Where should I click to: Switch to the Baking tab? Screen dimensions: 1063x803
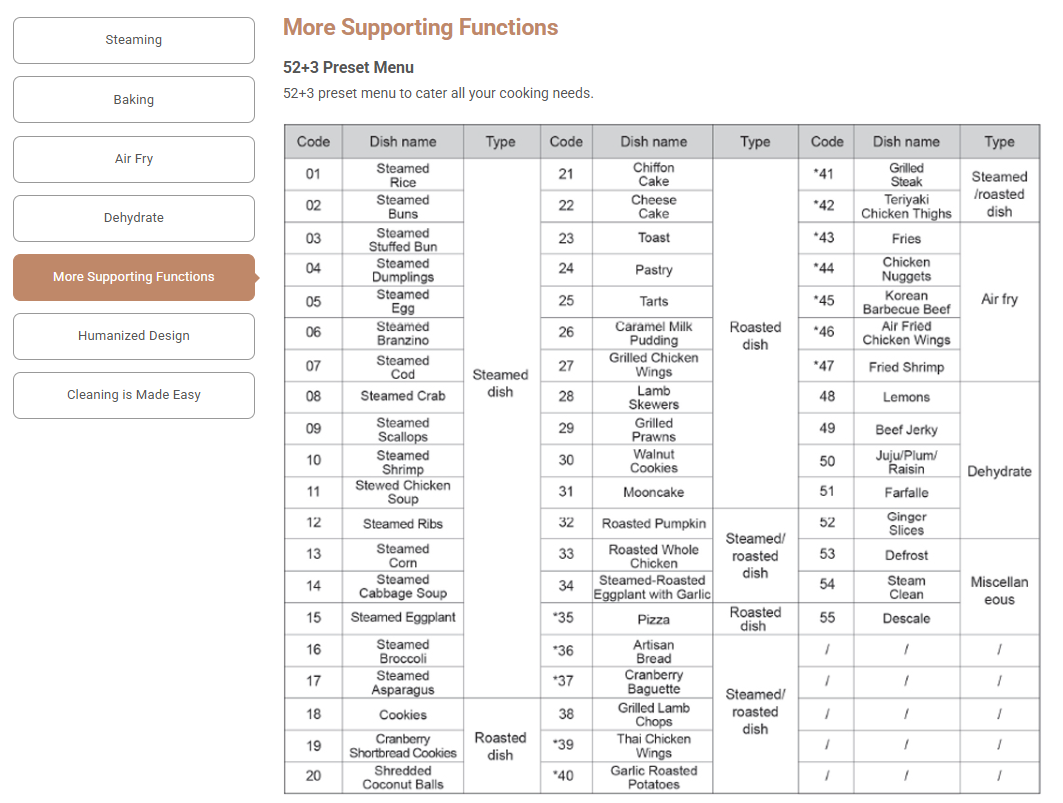pos(134,100)
